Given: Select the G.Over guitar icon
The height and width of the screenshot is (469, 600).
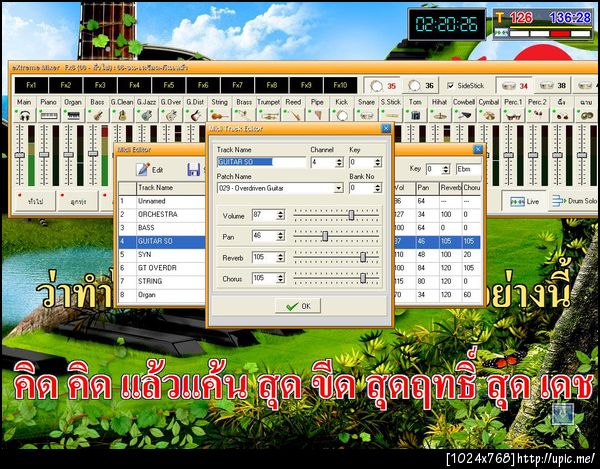Looking at the screenshot, I should click(x=171, y=115).
